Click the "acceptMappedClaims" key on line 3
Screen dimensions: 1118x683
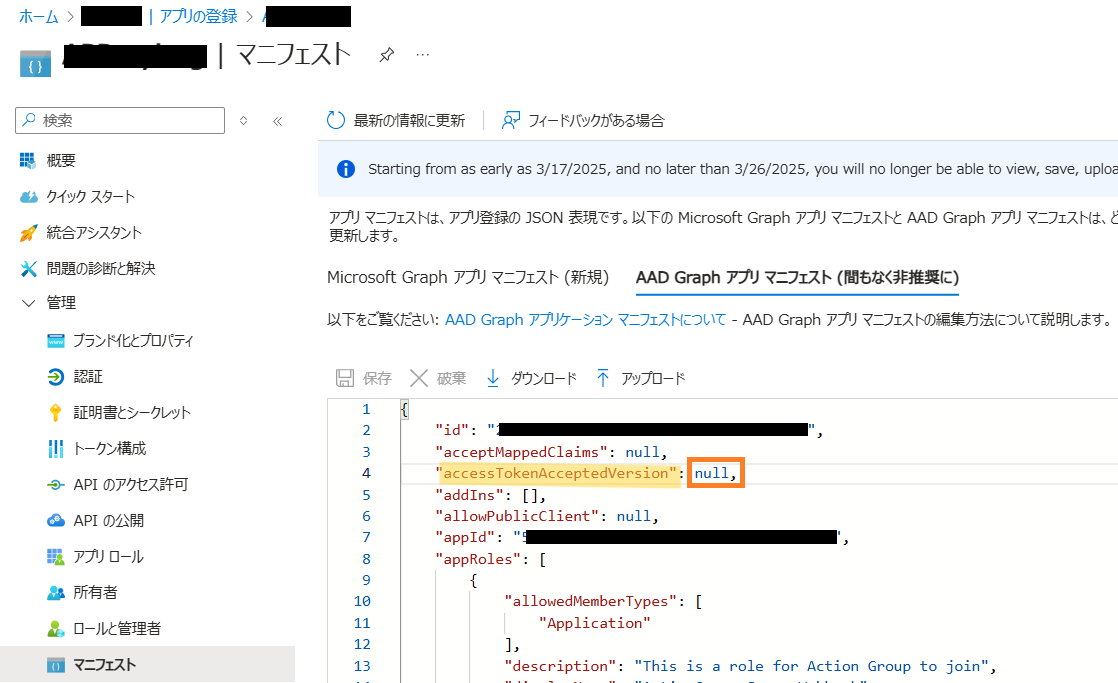tap(521, 452)
